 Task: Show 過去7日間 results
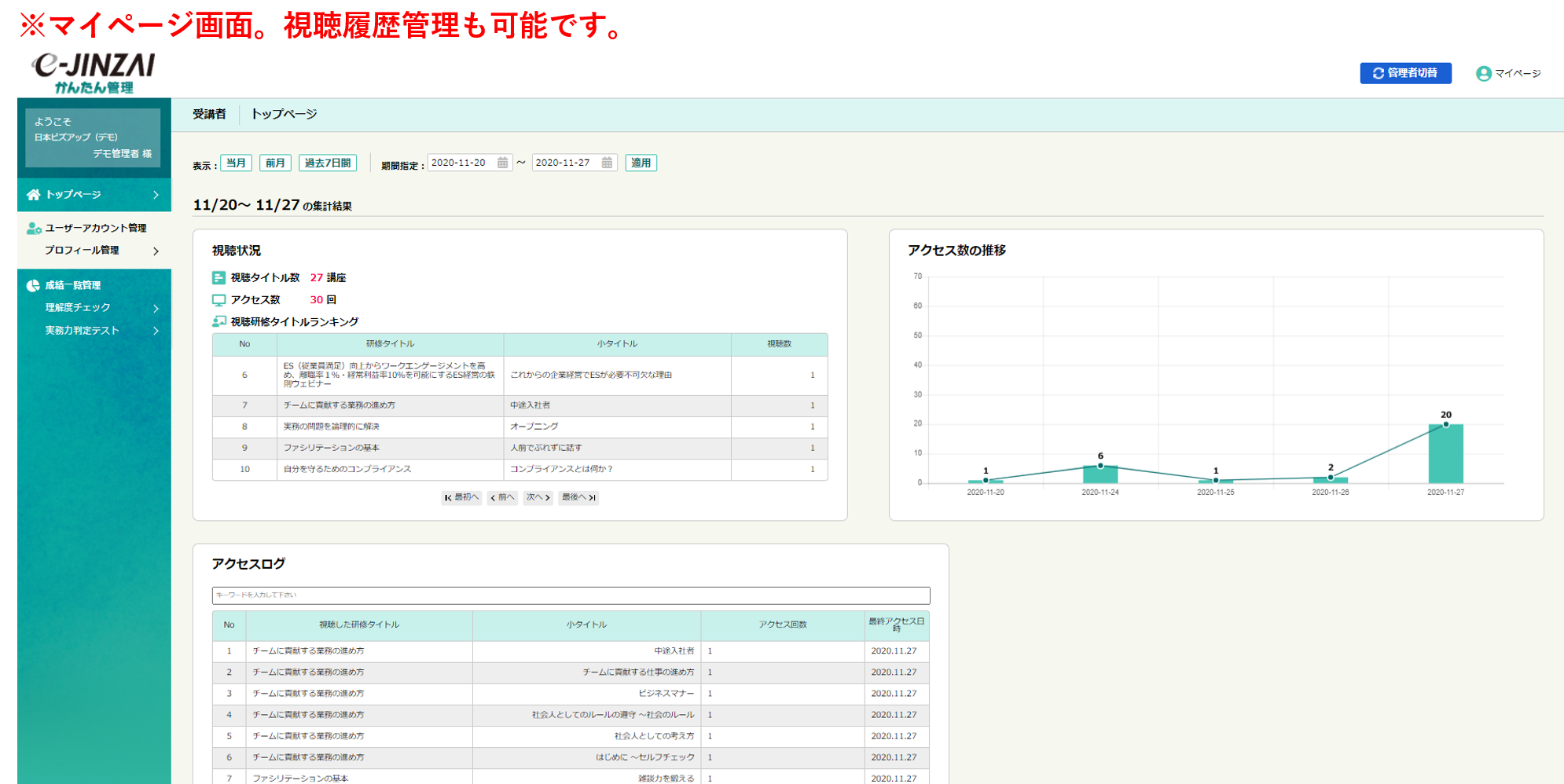tap(327, 163)
